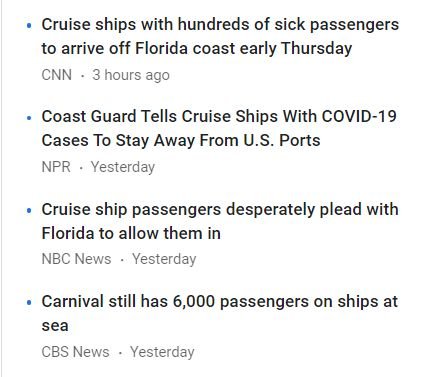Click the 'Yesterday' timestamp beside NBC News
The height and width of the screenshot is (377, 428).
click(164, 259)
